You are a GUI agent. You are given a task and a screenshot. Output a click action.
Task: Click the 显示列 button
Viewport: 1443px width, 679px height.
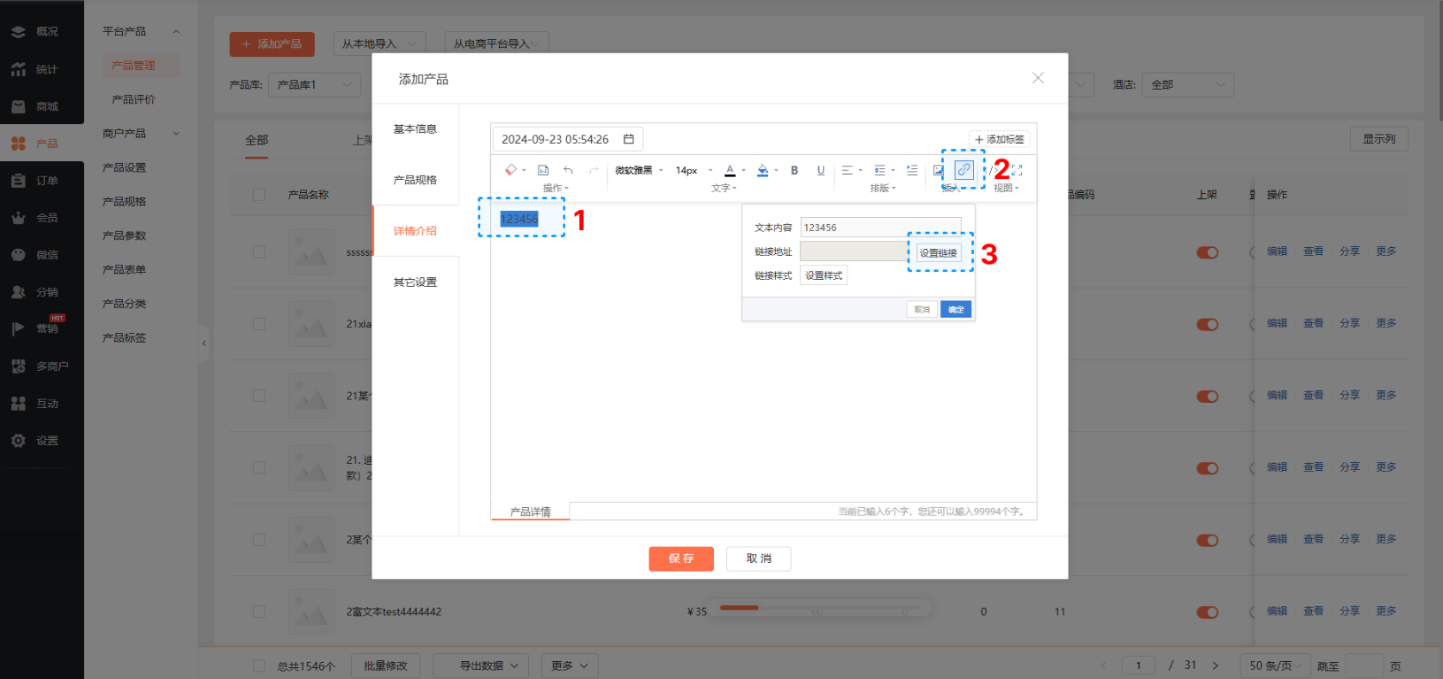tap(1379, 139)
